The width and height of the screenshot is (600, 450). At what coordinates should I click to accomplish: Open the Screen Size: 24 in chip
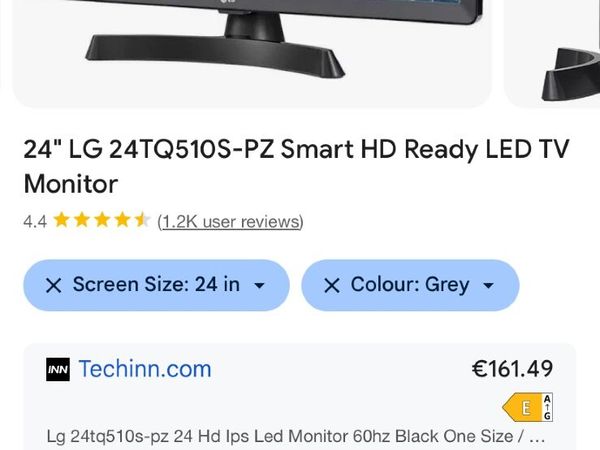tap(156, 285)
